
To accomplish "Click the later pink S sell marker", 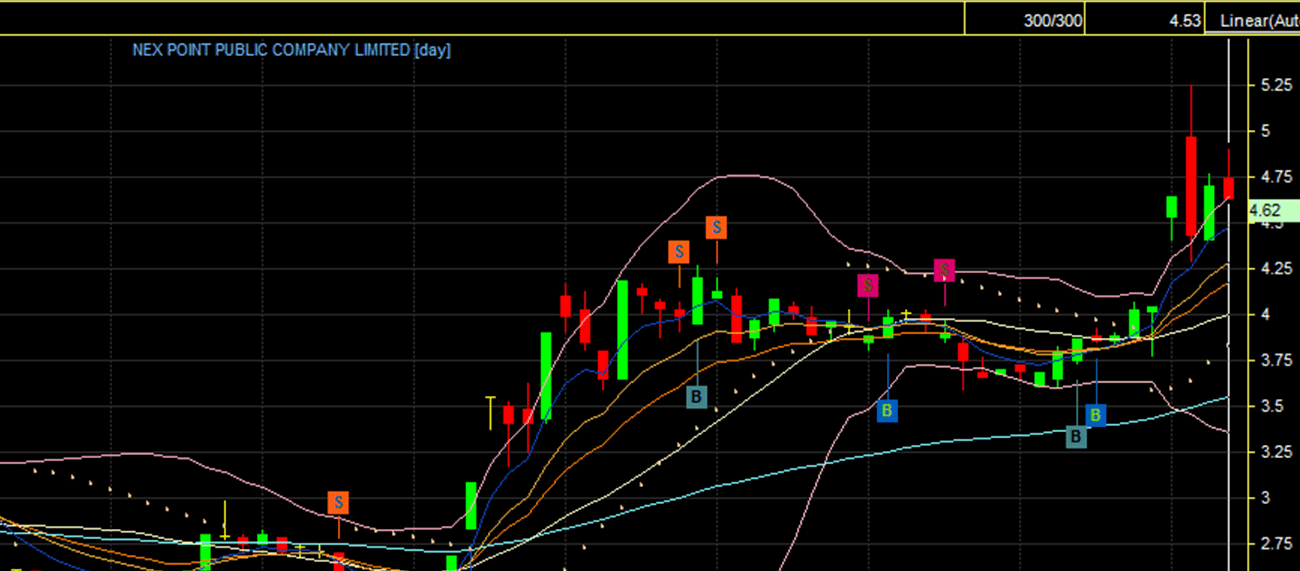I will tap(945, 270).
